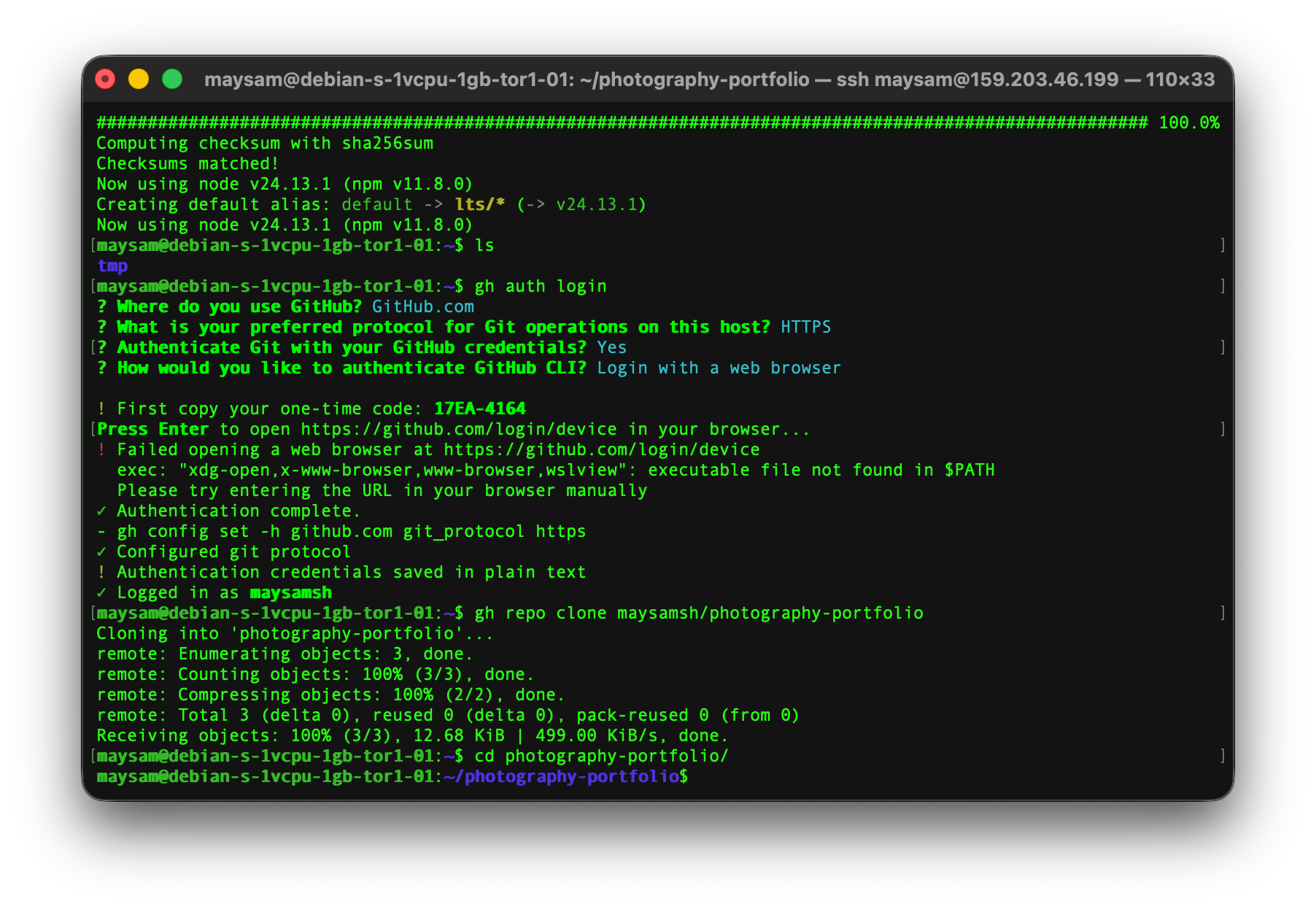Click 'Receiving objects: 100%' line
The image size is (1316, 909).
point(413,735)
